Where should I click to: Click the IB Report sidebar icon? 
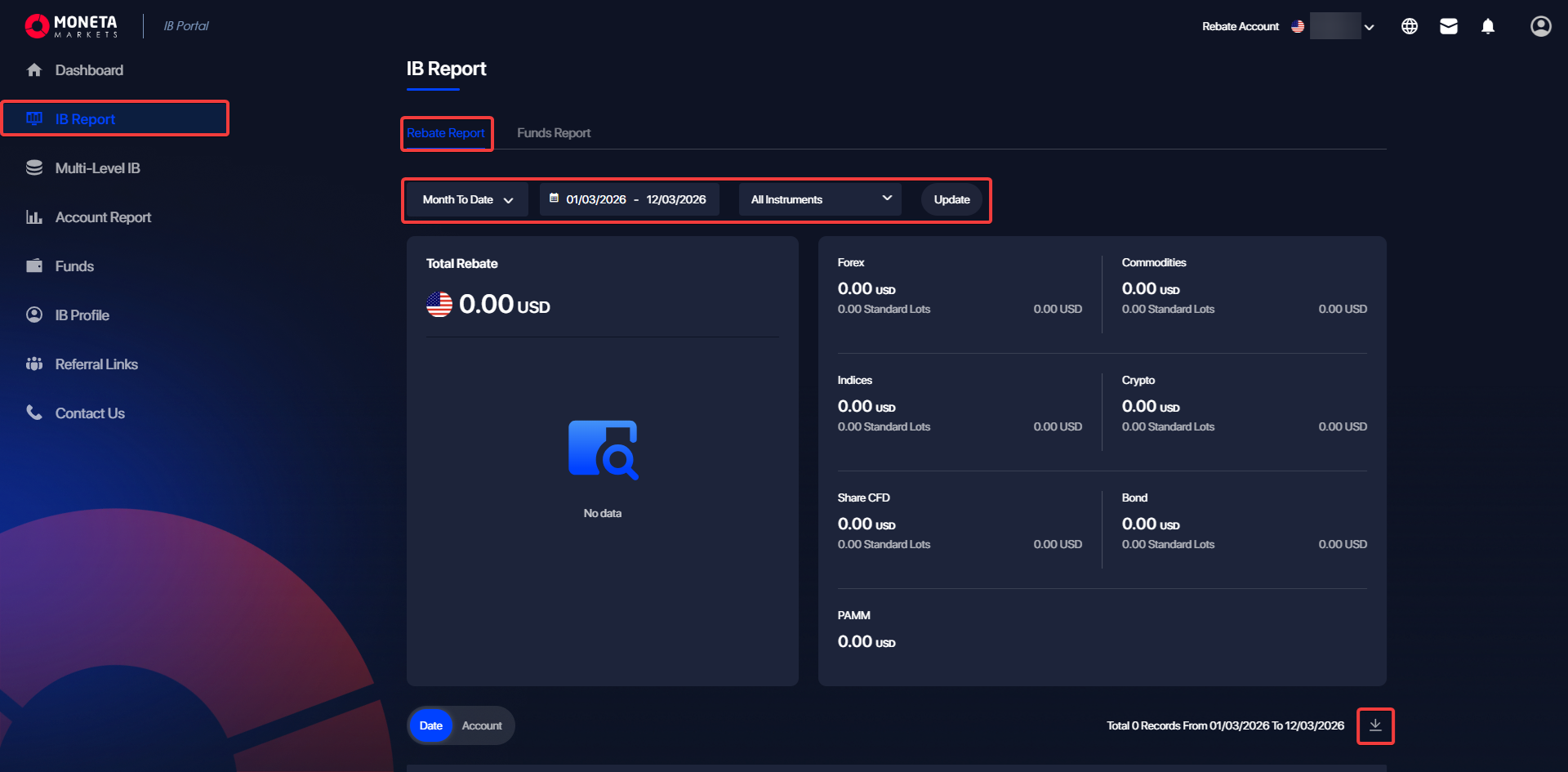click(34, 119)
